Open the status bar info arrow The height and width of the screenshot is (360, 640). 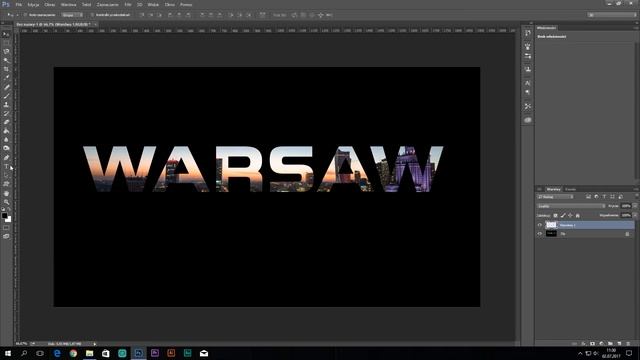pos(95,344)
